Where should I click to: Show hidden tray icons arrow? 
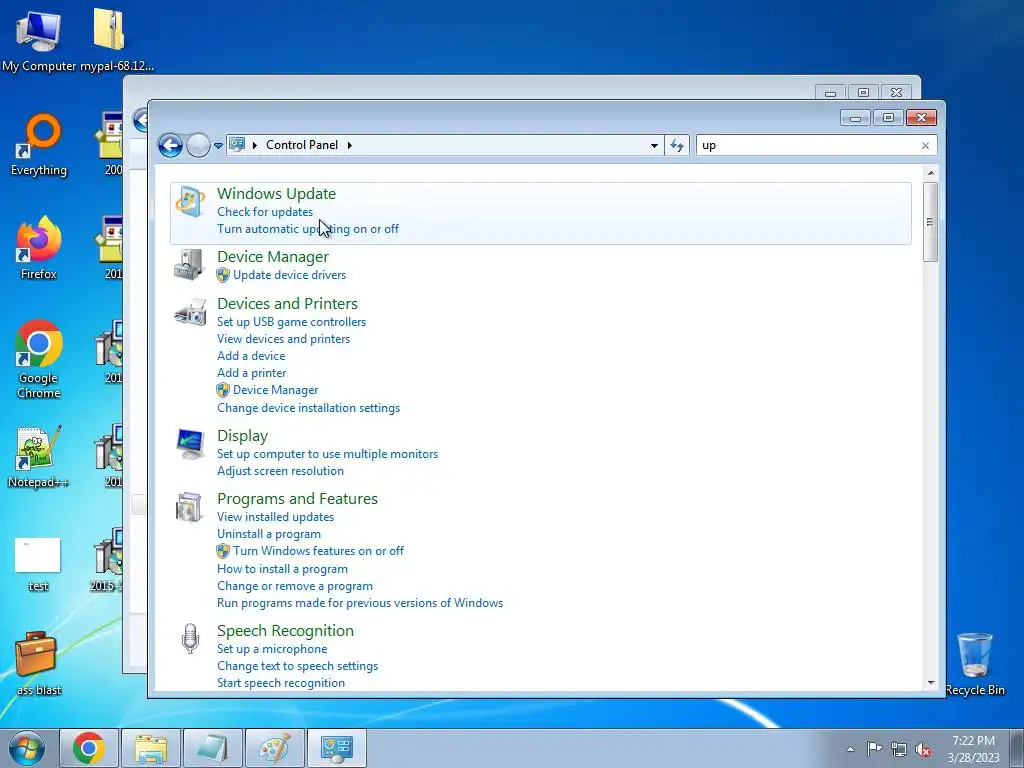pyautogui.click(x=850, y=749)
